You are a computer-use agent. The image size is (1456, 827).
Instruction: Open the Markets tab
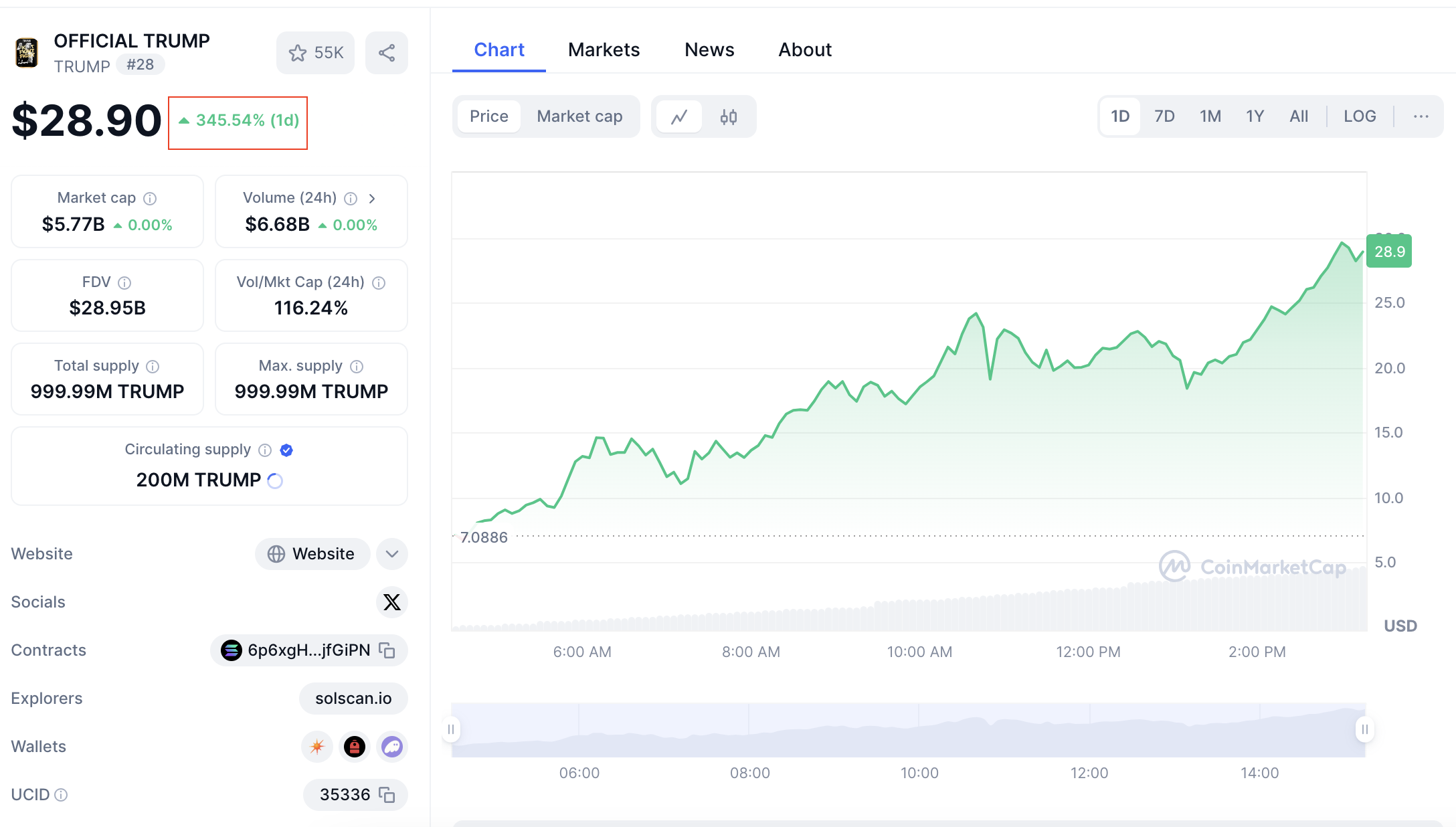[x=604, y=50]
